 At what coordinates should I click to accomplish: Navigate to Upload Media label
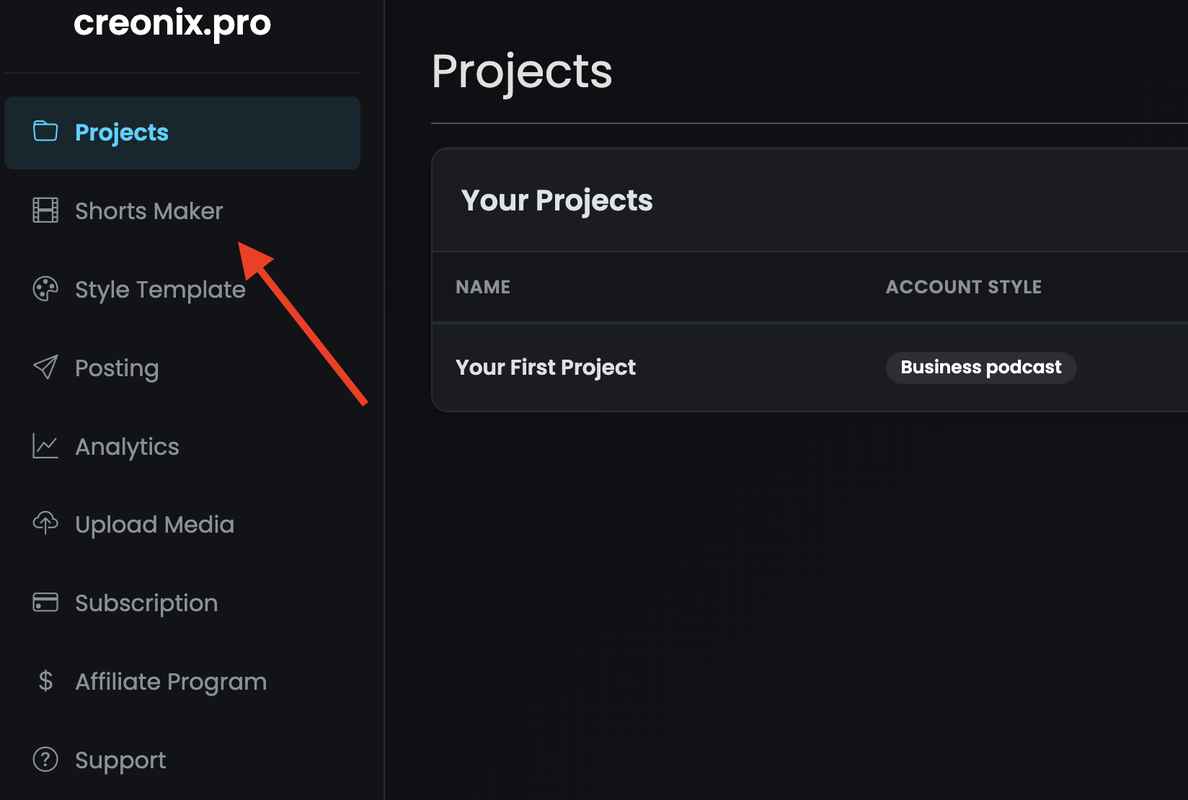point(154,525)
